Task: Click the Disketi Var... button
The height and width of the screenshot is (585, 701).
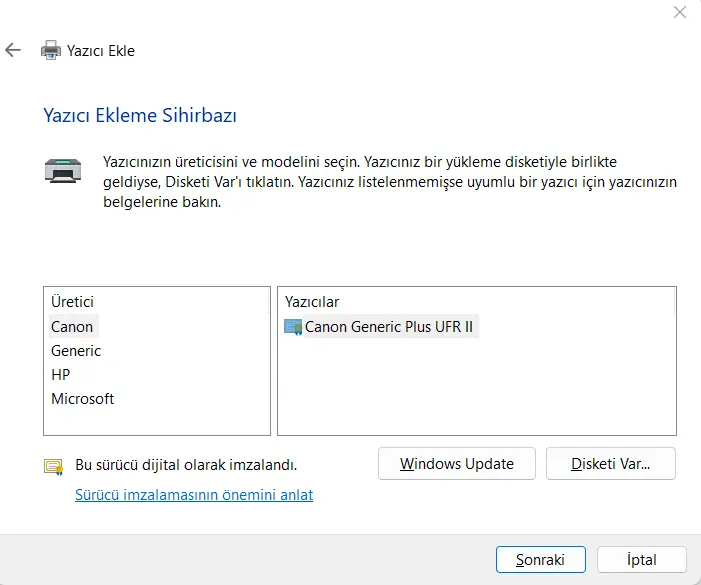Action: (611, 463)
